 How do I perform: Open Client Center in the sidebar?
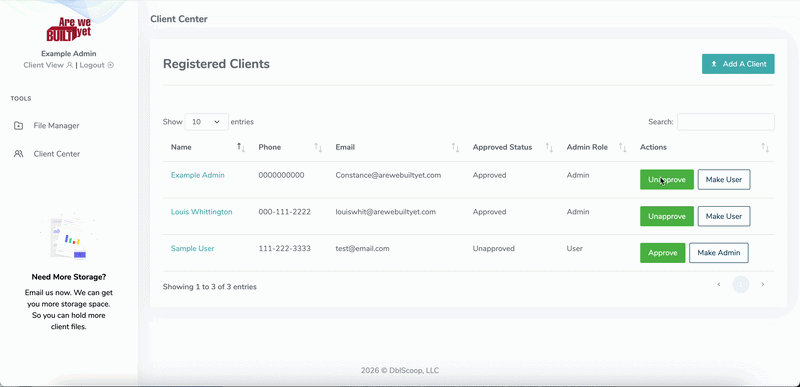[x=57, y=153]
